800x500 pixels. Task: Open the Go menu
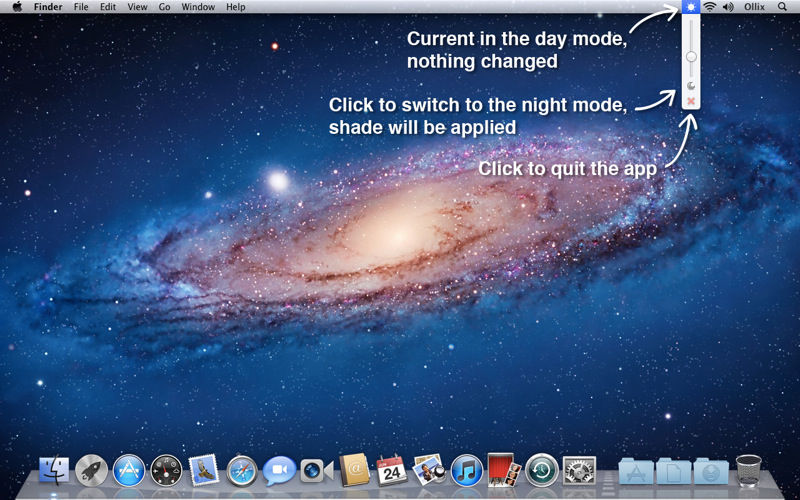click(x=164, y=7)
